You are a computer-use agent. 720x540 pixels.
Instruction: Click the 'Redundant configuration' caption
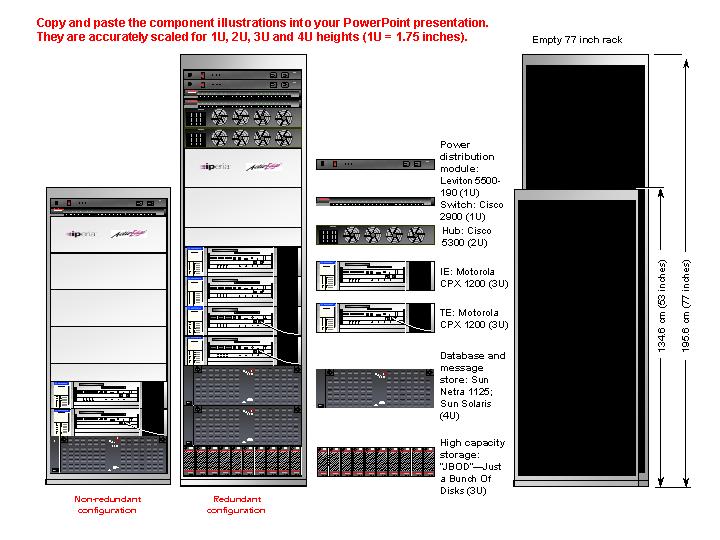[x=236, y=505]
